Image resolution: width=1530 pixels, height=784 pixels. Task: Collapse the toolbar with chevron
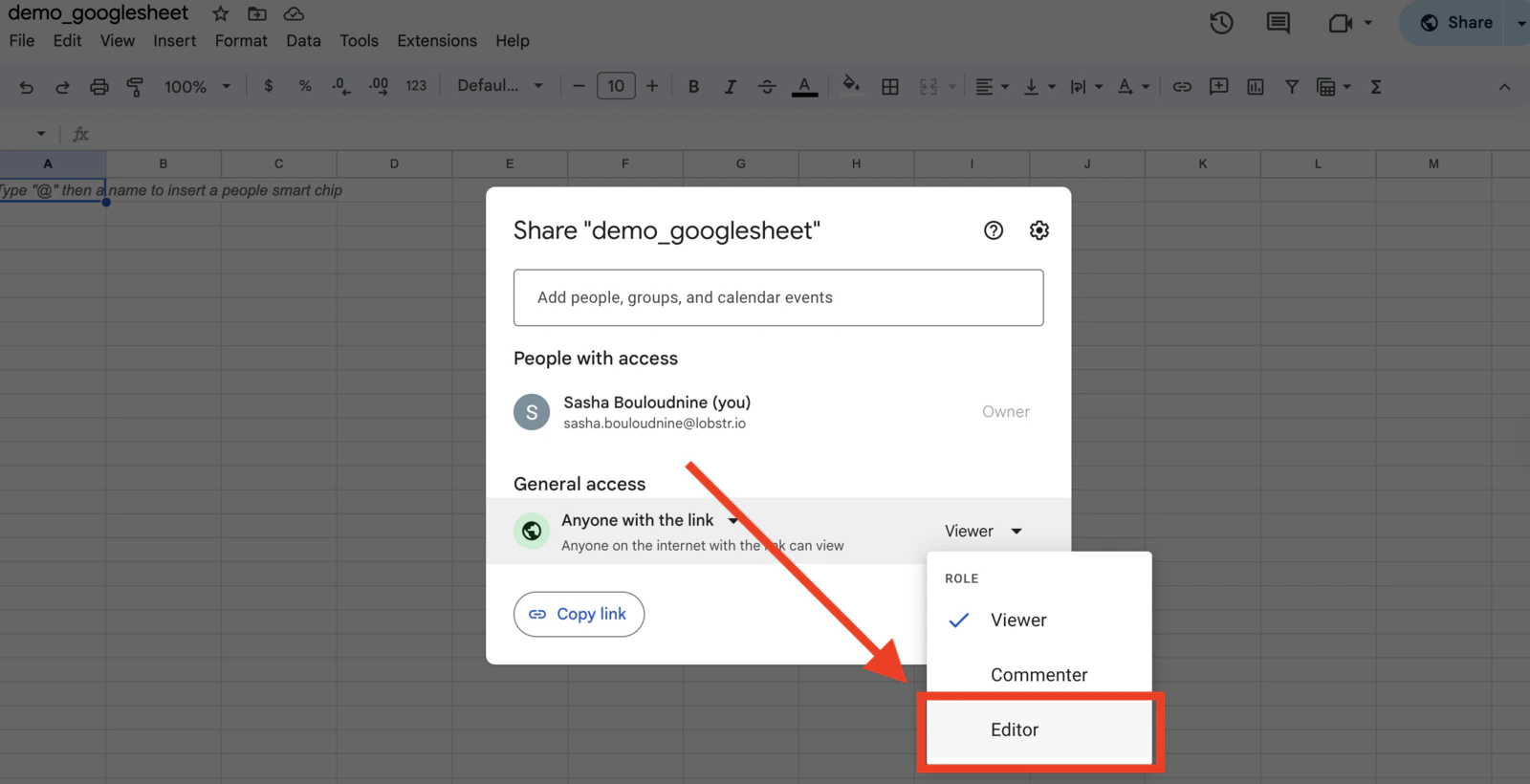tap(1504, 87)
